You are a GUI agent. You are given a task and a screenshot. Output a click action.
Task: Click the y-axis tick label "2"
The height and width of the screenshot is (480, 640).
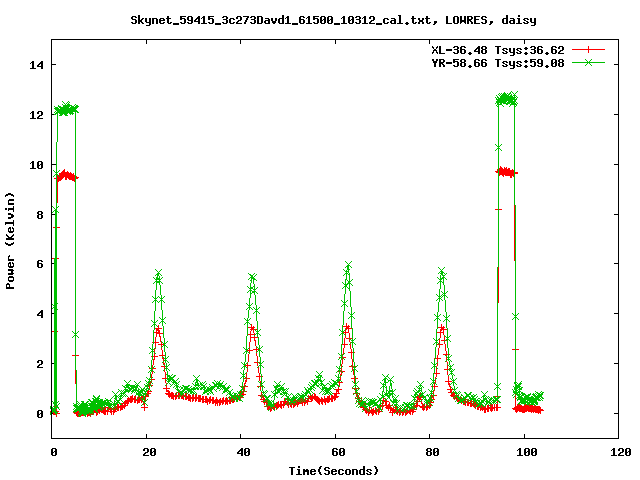(x=40, y=364)
